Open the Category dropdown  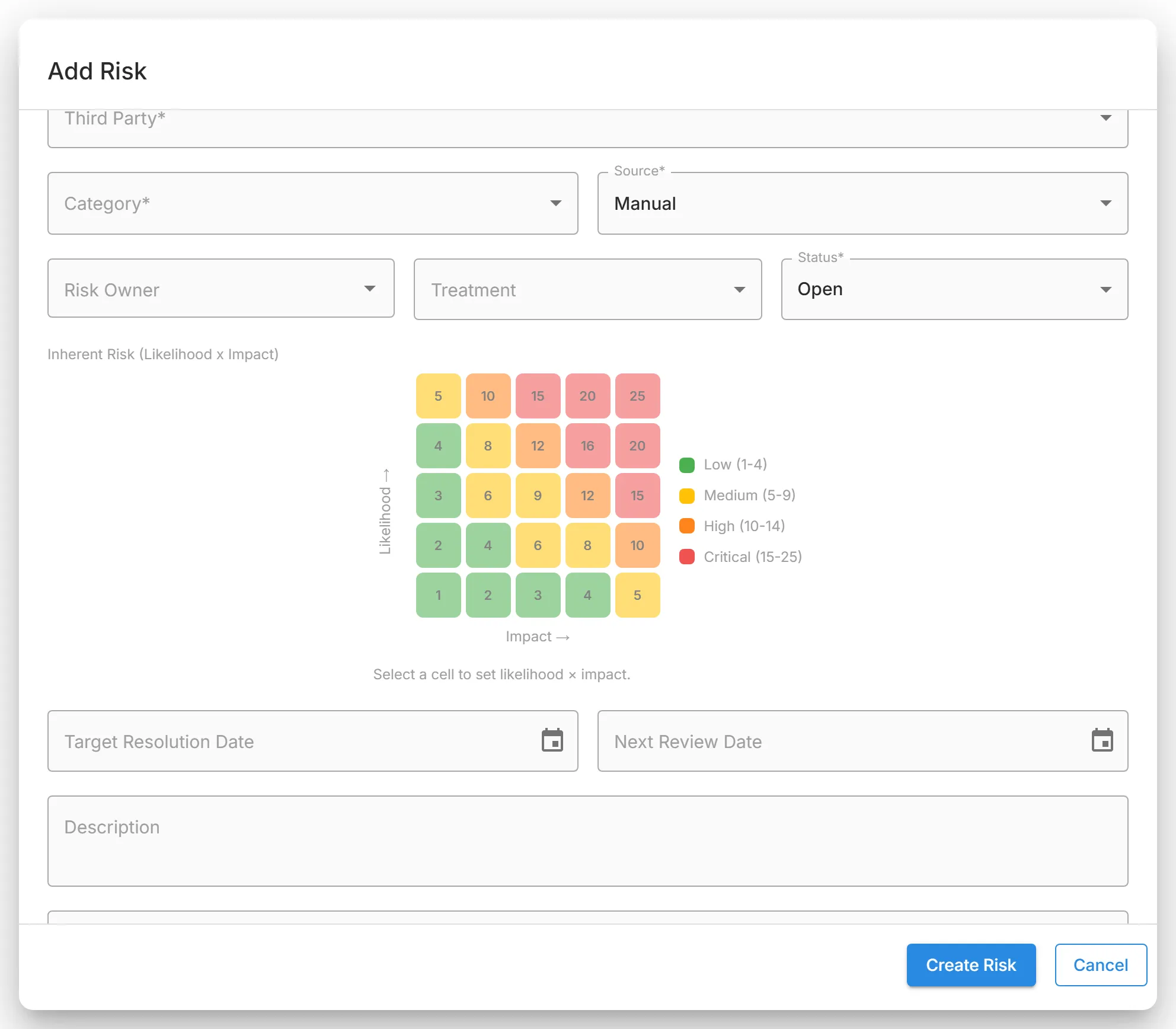pos(313,203)
